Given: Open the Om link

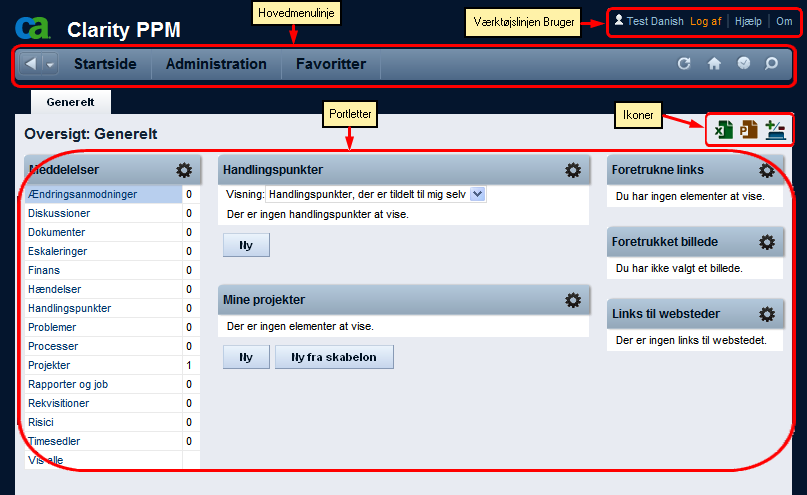Looking at the screenshot, I should tap(784, 21).
